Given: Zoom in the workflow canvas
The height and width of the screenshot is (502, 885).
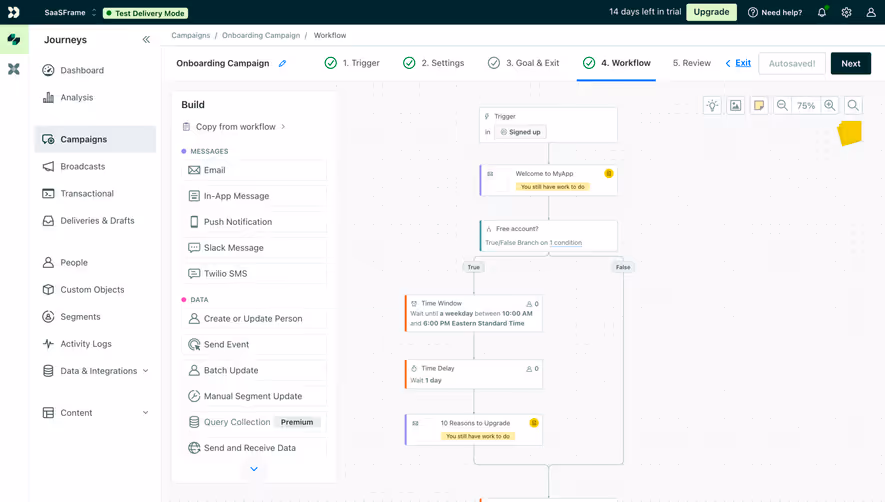Looking at the screenshot, I should (x=830, y=106).
